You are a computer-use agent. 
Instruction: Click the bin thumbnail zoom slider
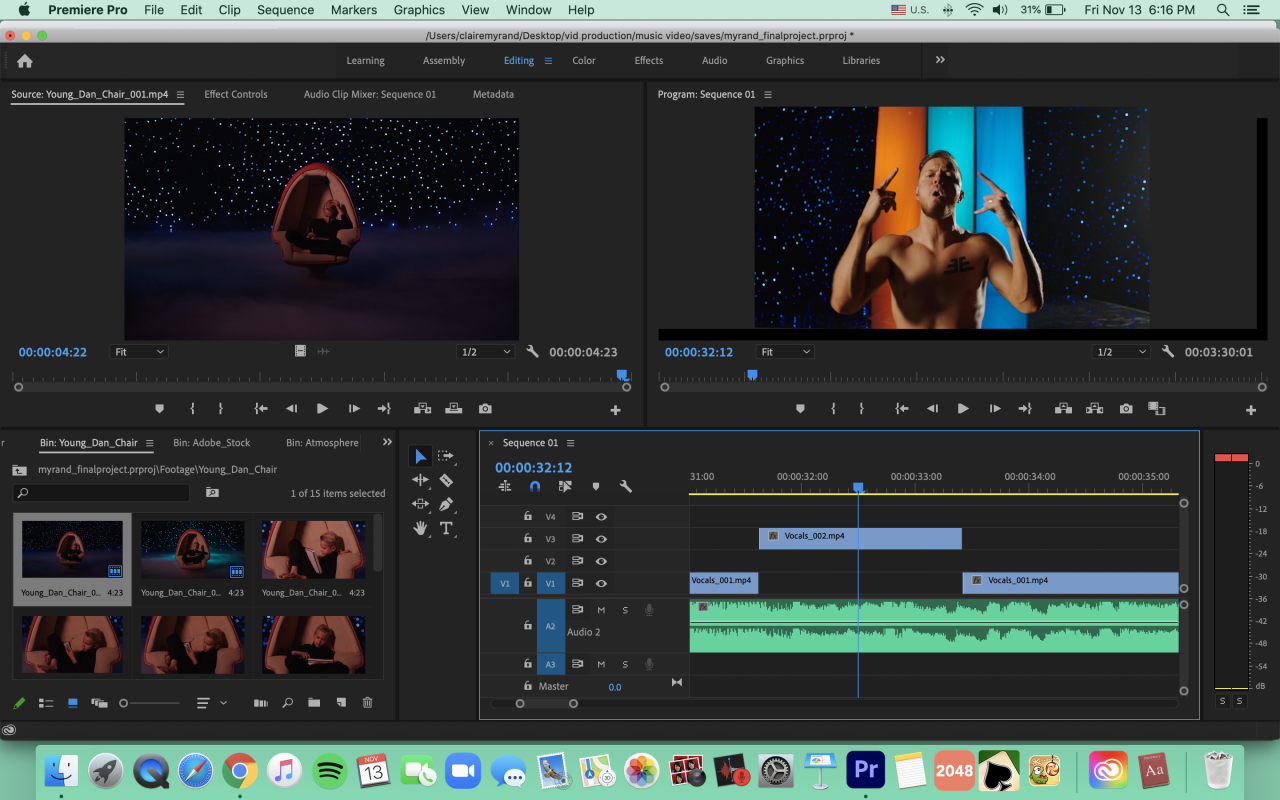[124, 703]
